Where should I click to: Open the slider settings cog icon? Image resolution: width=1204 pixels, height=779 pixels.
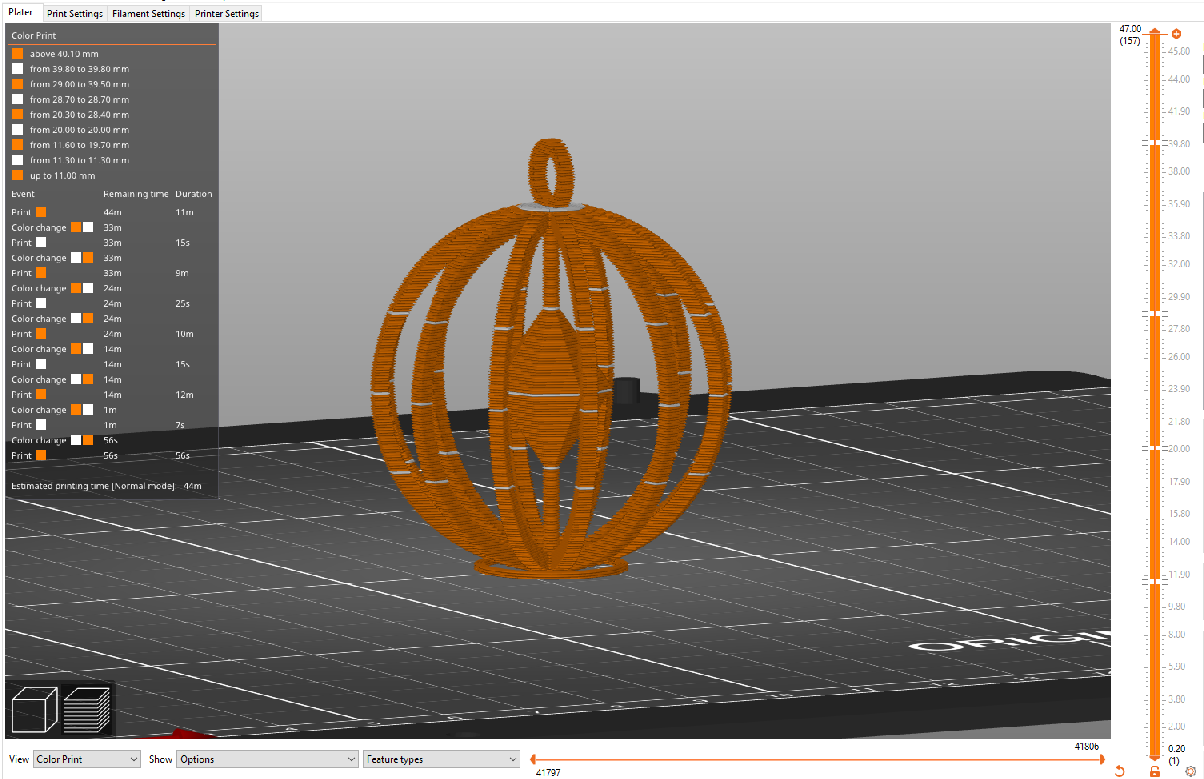1191,771
